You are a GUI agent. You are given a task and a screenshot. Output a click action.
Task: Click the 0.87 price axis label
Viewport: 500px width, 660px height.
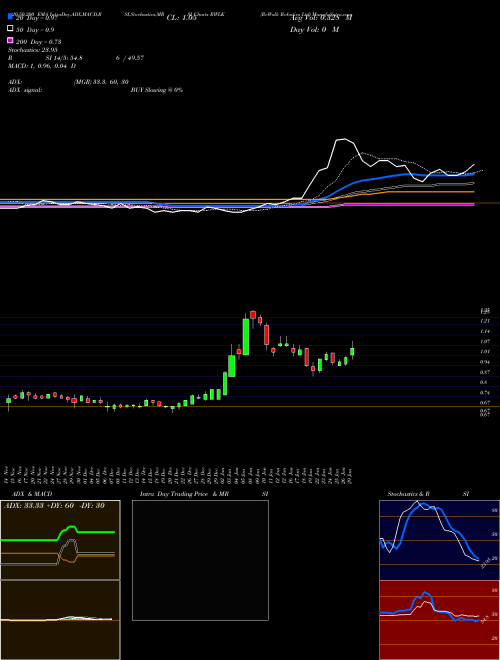[485, 372]
